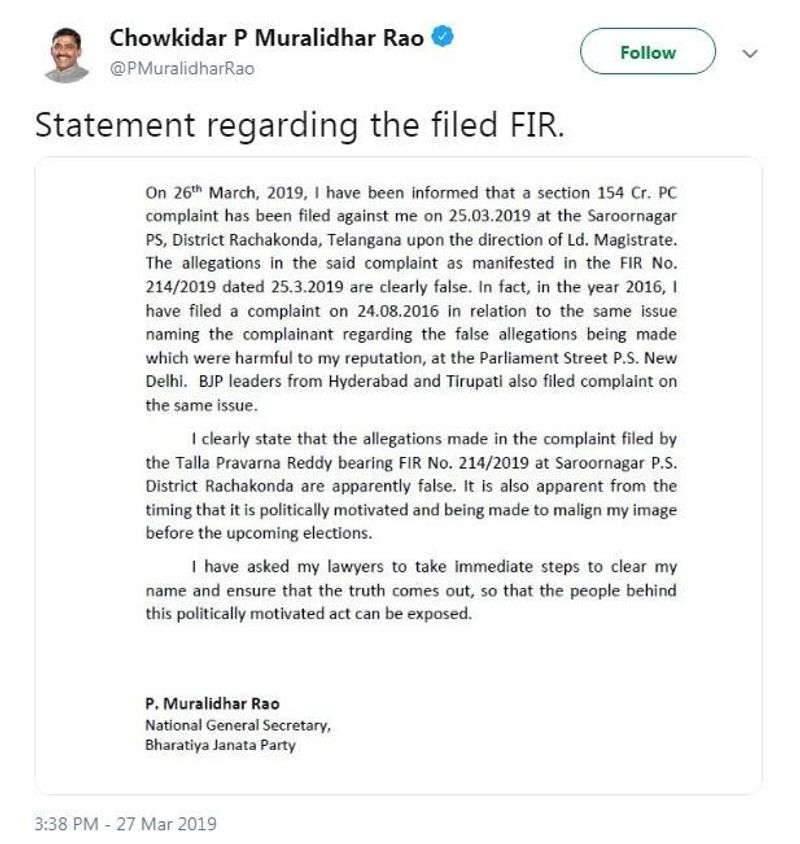Open Chowkidar P Muralidhar Rao's profile name
This screenshot has height=844, width=800.
click(x=268, y=39)
